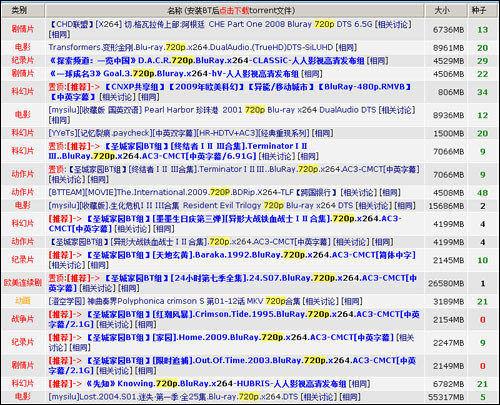This screenshot has width=500, height=405.
Task: Open the YYeTs paycheck HR-HDTV torrent link
Action: 179,133
